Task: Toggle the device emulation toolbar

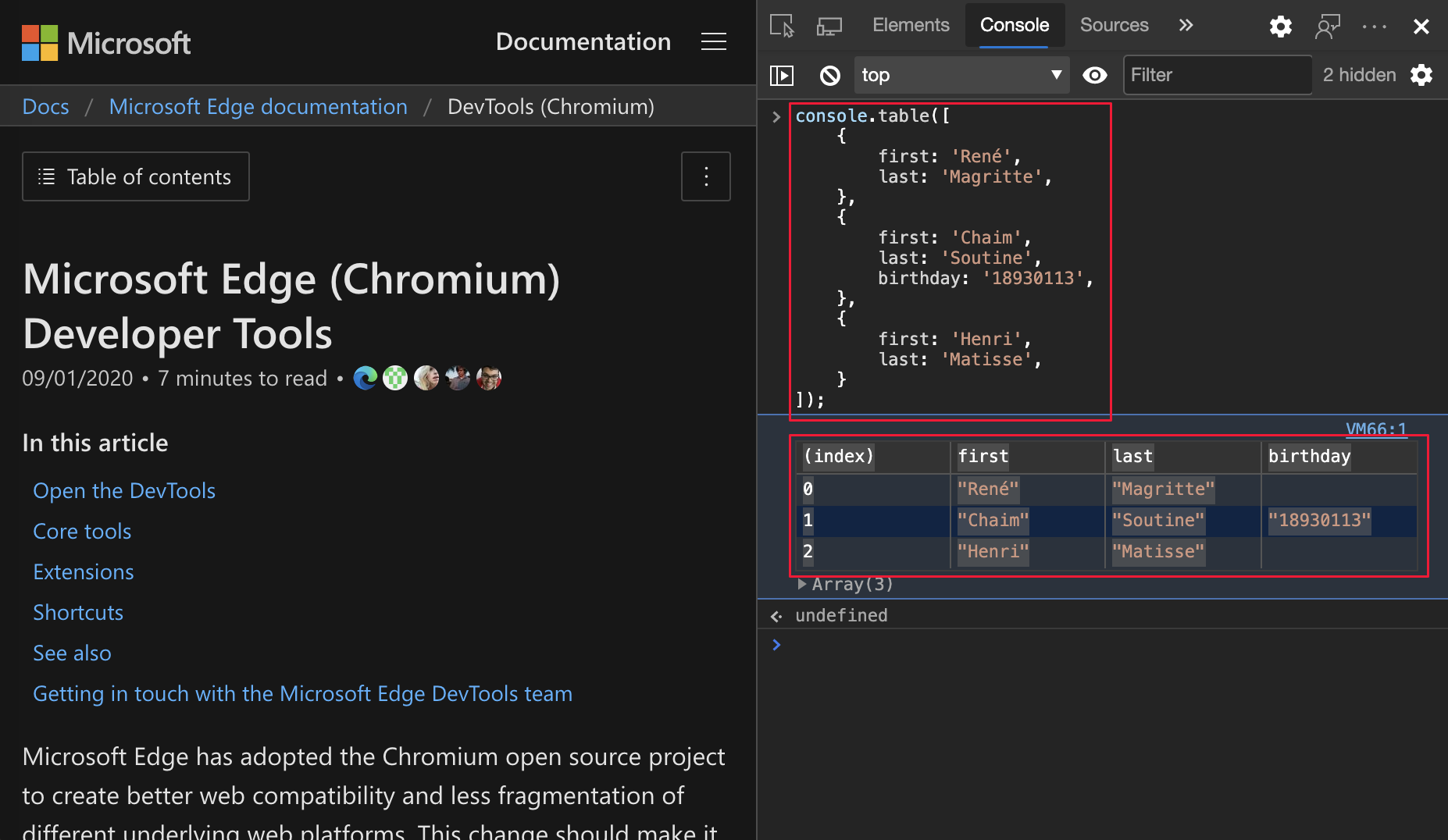Action: (x=828, y=25)
